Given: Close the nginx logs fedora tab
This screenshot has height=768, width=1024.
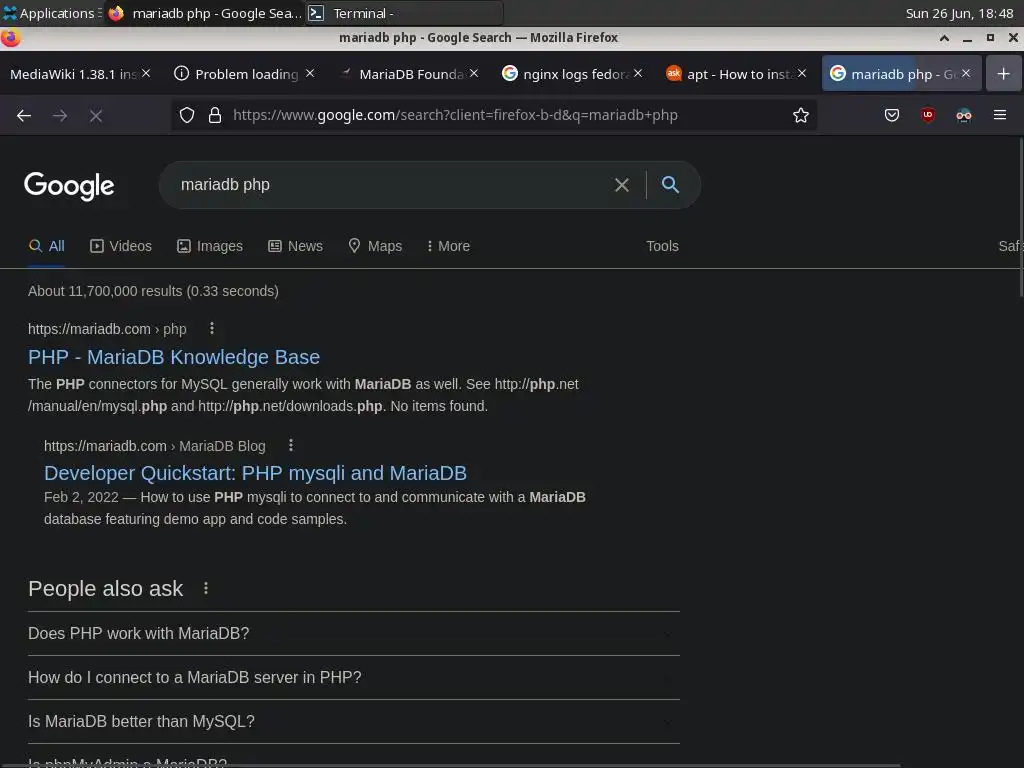Looking at the screenshot, I should 638,73.
